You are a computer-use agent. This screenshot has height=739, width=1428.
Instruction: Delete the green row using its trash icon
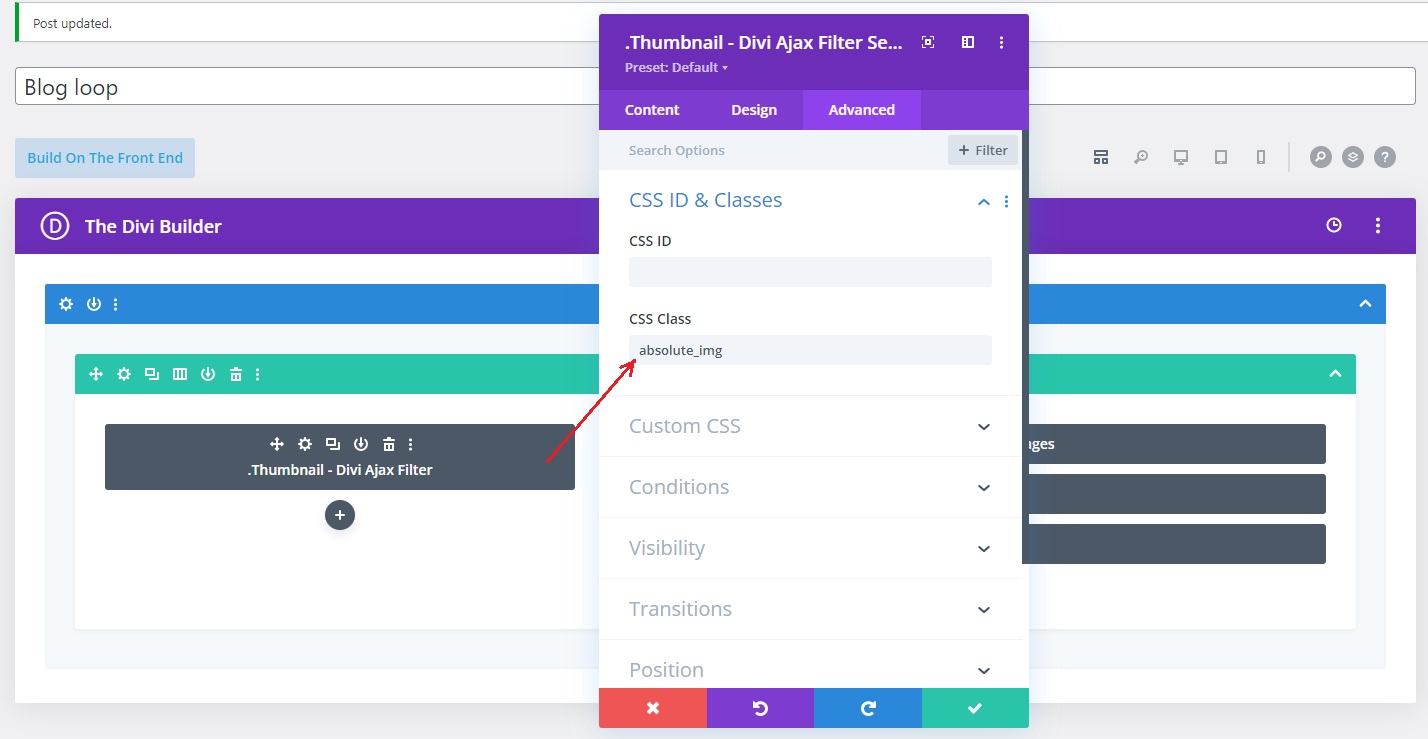click(236, 374)
